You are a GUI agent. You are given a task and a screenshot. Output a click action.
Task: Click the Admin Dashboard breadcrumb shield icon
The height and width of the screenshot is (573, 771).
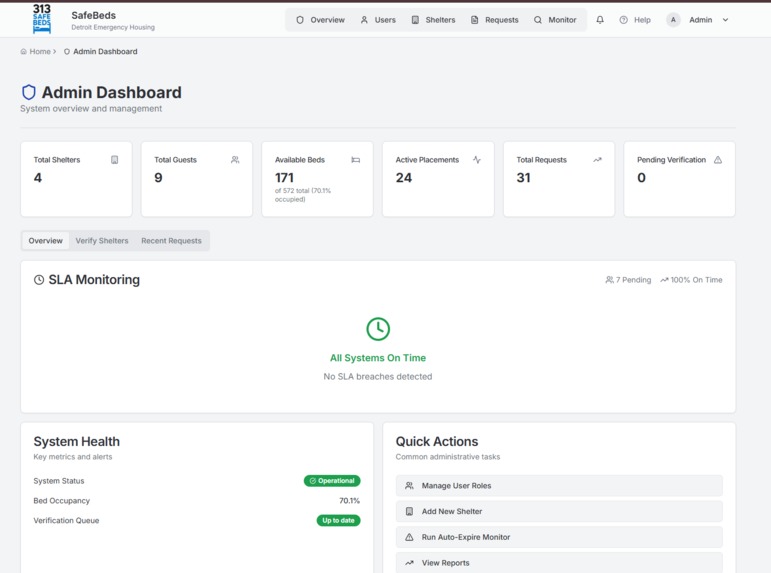(67, 51)
